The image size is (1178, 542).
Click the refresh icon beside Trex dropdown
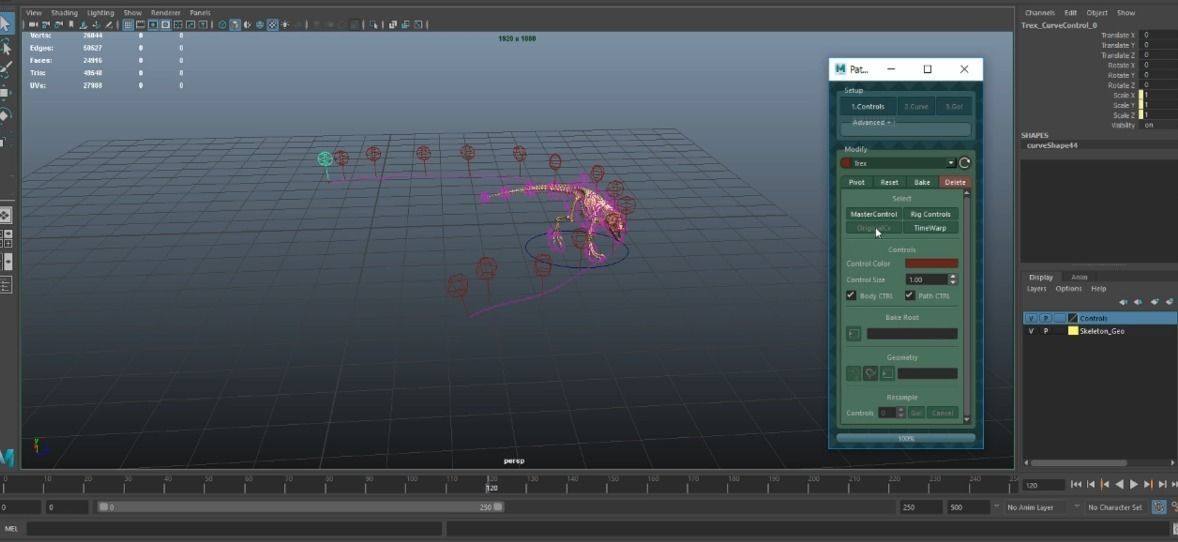pyautogui.click(x=965, y=163)
